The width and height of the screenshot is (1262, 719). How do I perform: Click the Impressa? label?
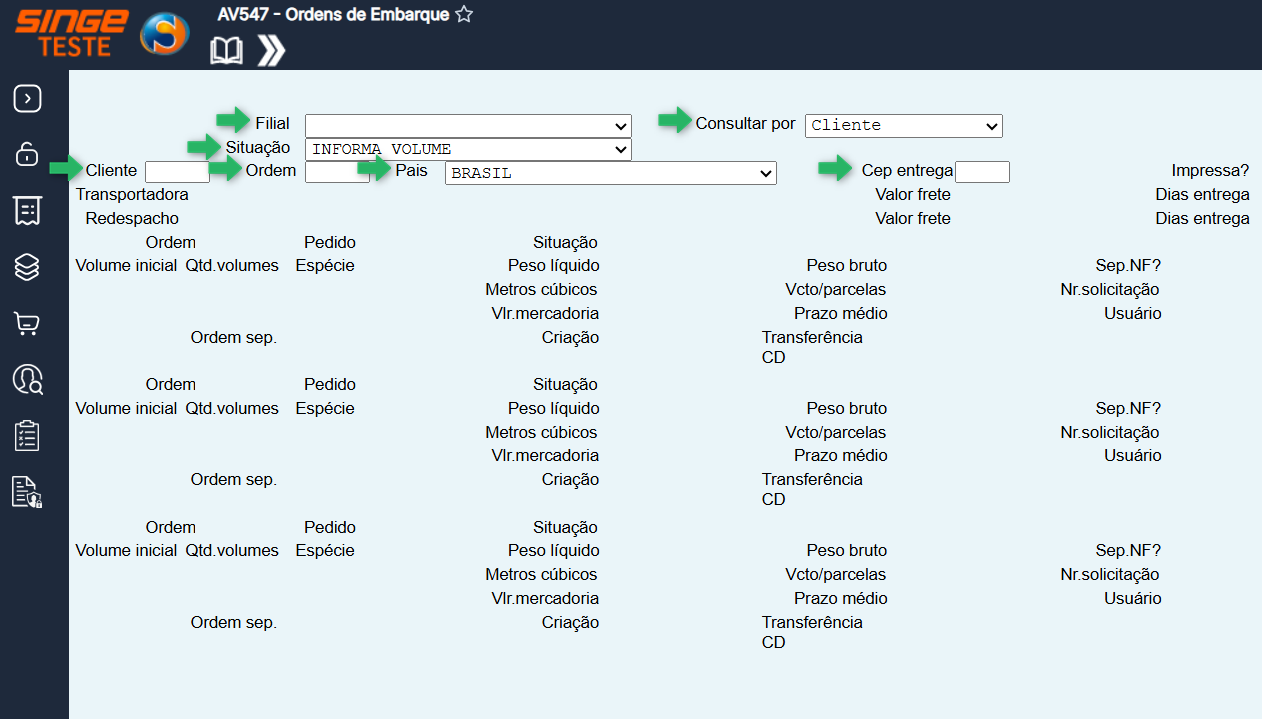(x=1211, y=171)
